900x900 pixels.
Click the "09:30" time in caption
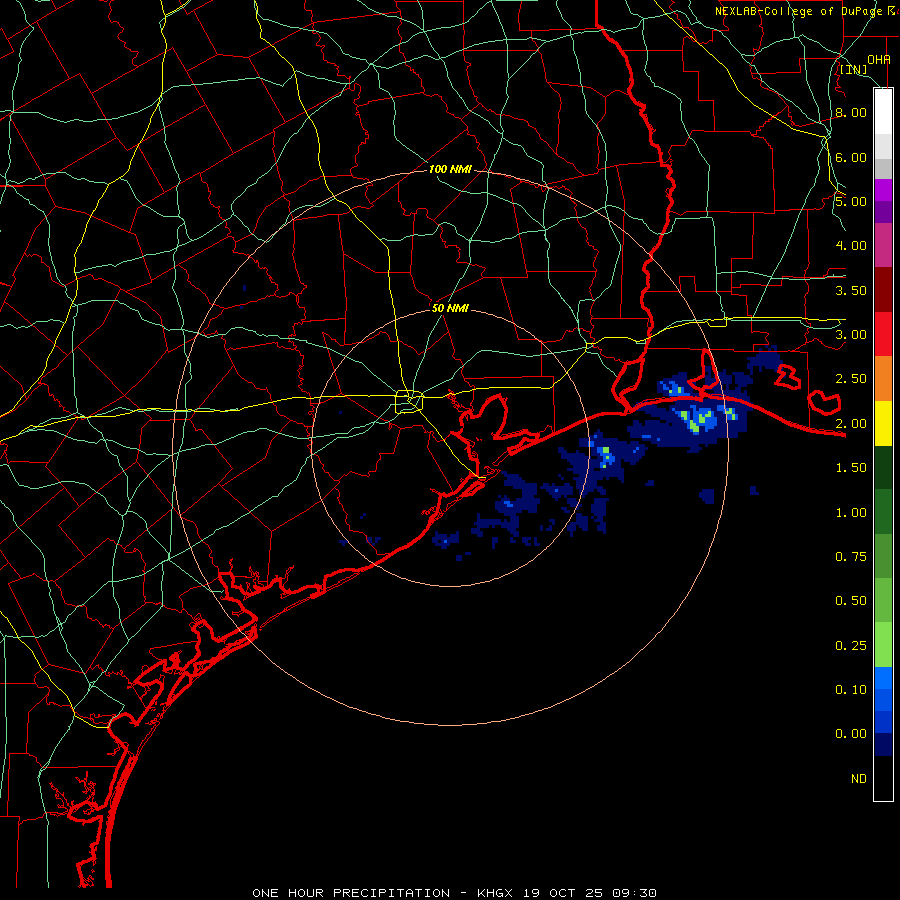(634, 893)
